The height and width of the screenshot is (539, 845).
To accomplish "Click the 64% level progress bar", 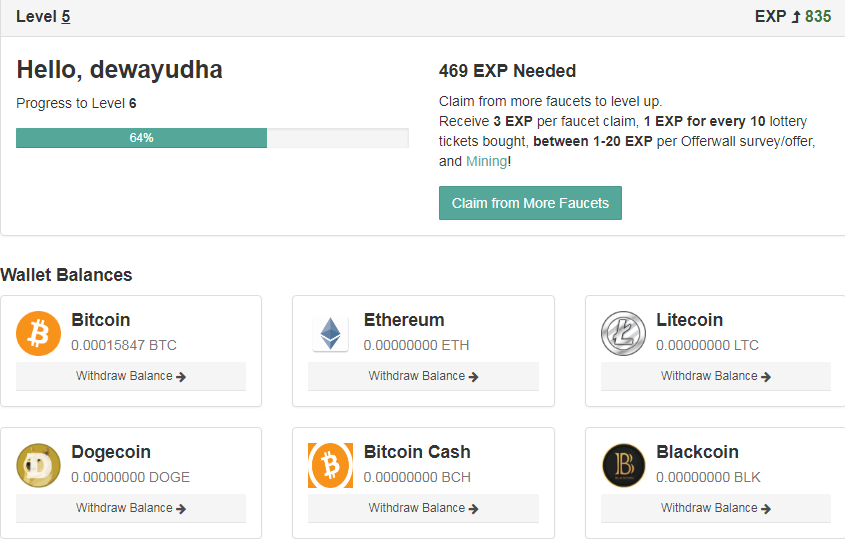I will 212,138.
